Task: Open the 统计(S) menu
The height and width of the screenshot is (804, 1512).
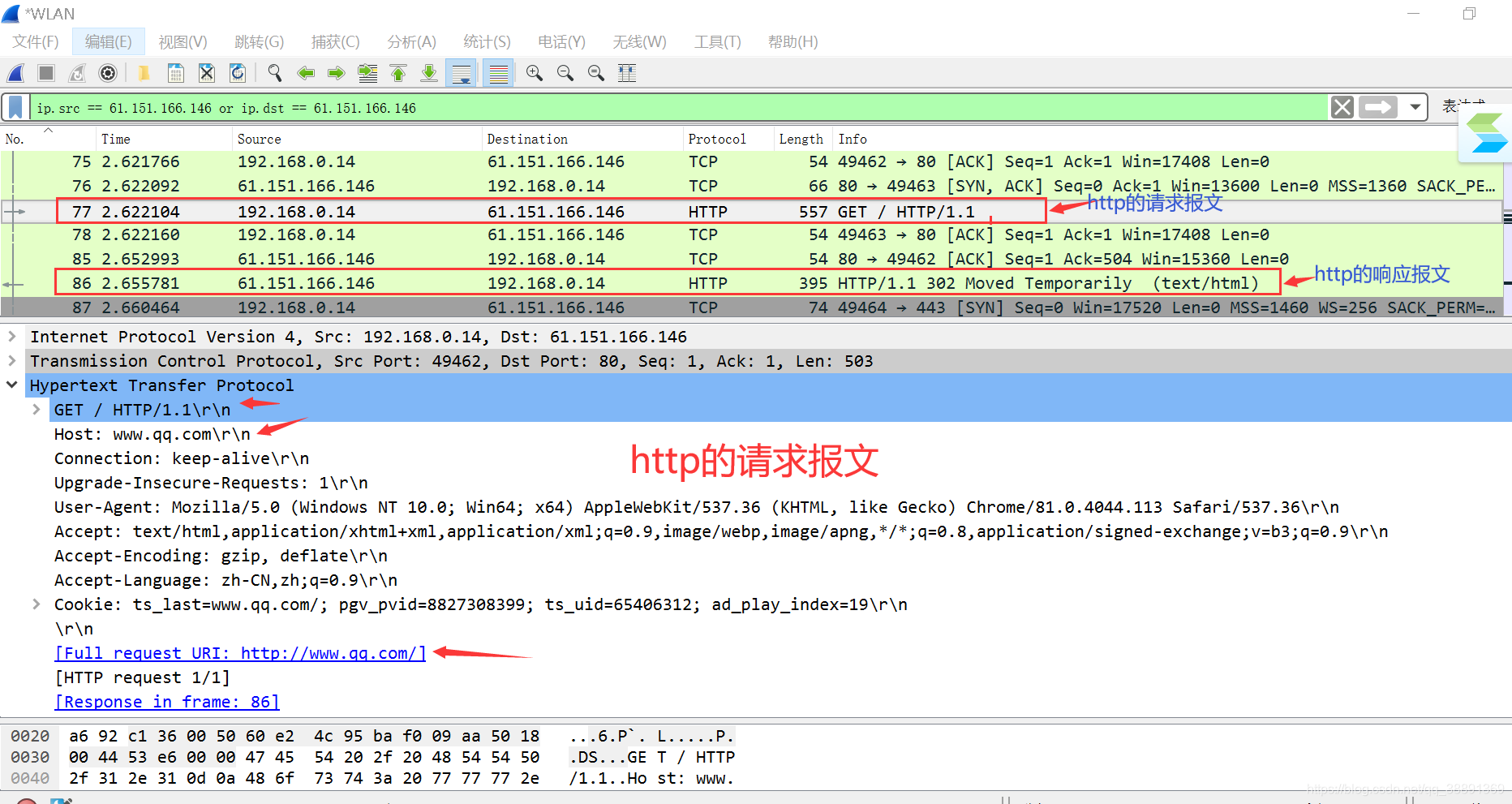Action: tap(487, 41)
